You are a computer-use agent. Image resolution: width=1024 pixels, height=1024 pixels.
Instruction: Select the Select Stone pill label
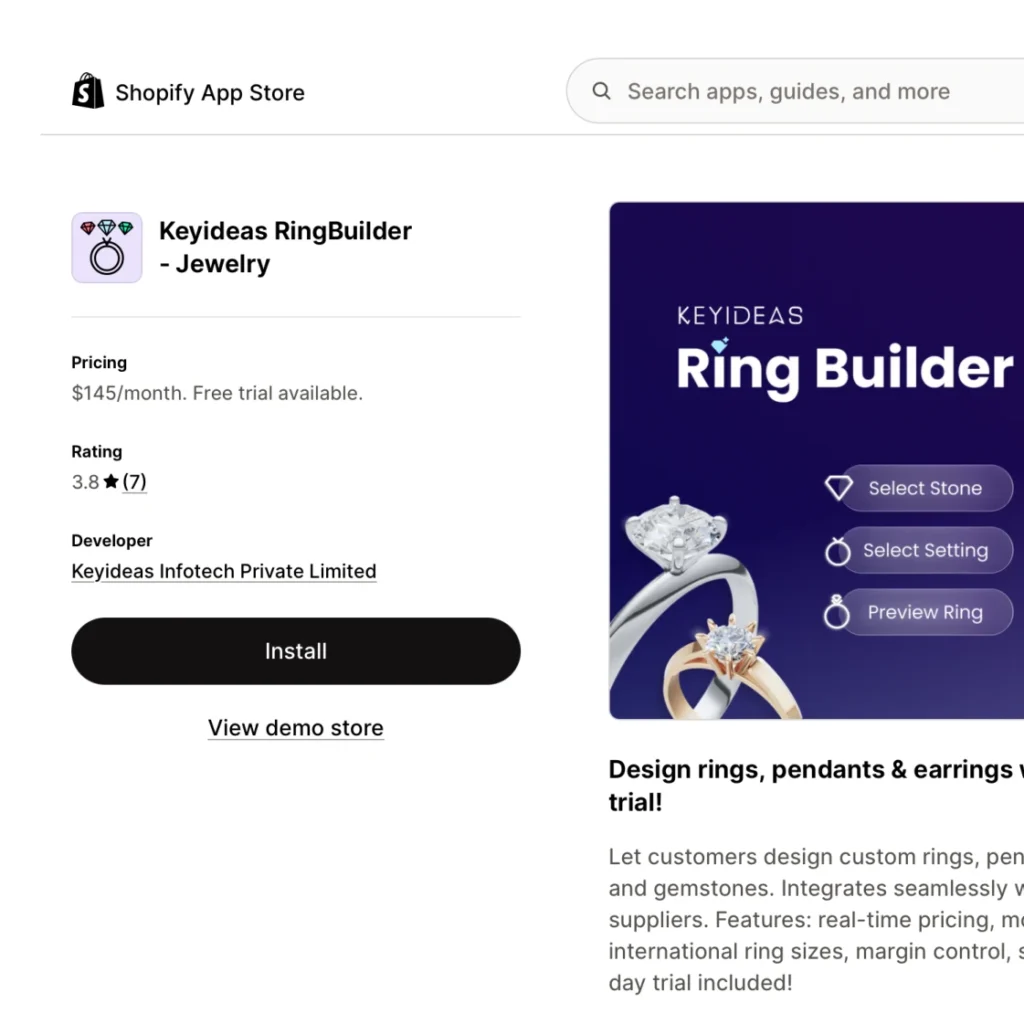click(925, 488)
